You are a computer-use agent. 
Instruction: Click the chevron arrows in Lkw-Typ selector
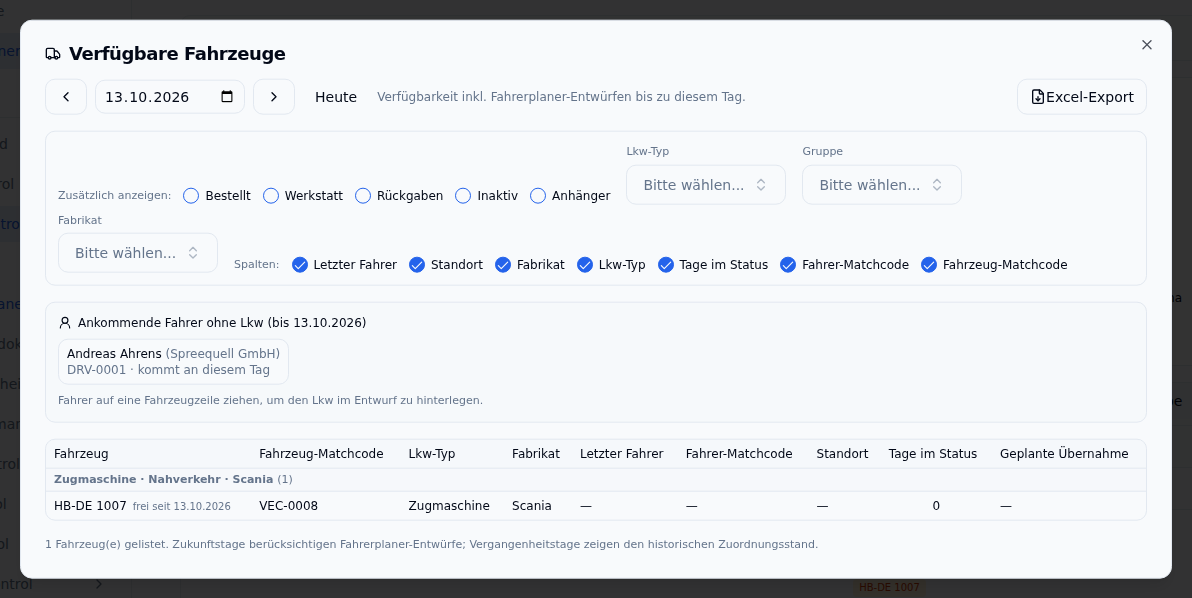(761, 185)
